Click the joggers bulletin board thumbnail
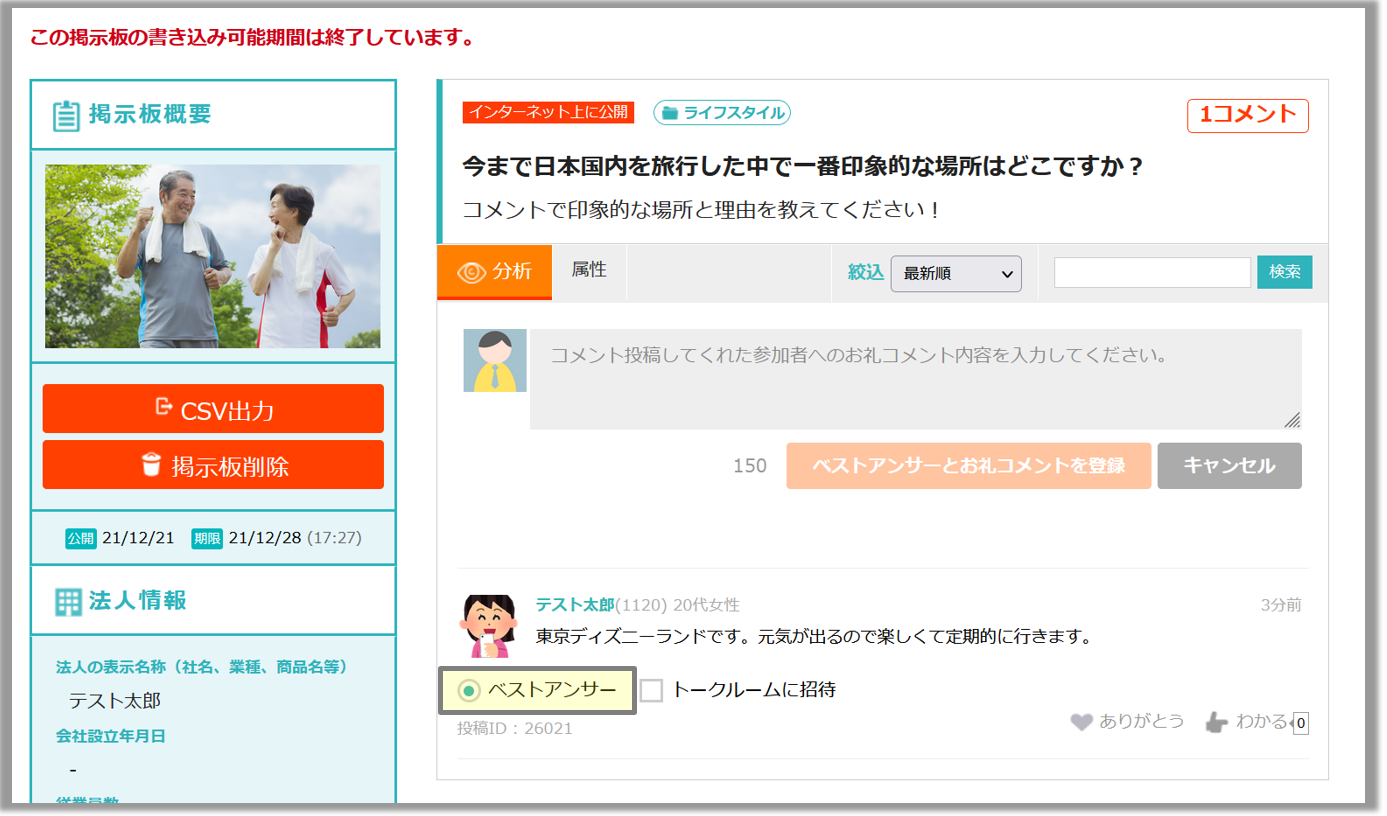 213,256
